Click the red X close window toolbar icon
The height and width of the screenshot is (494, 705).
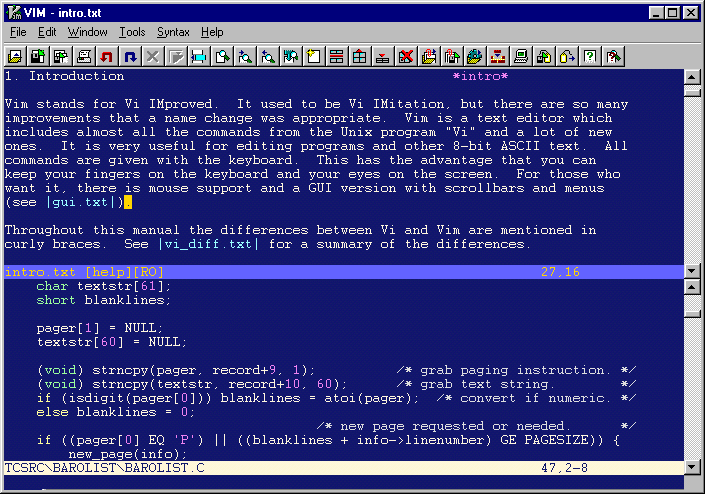pos(405,56)
